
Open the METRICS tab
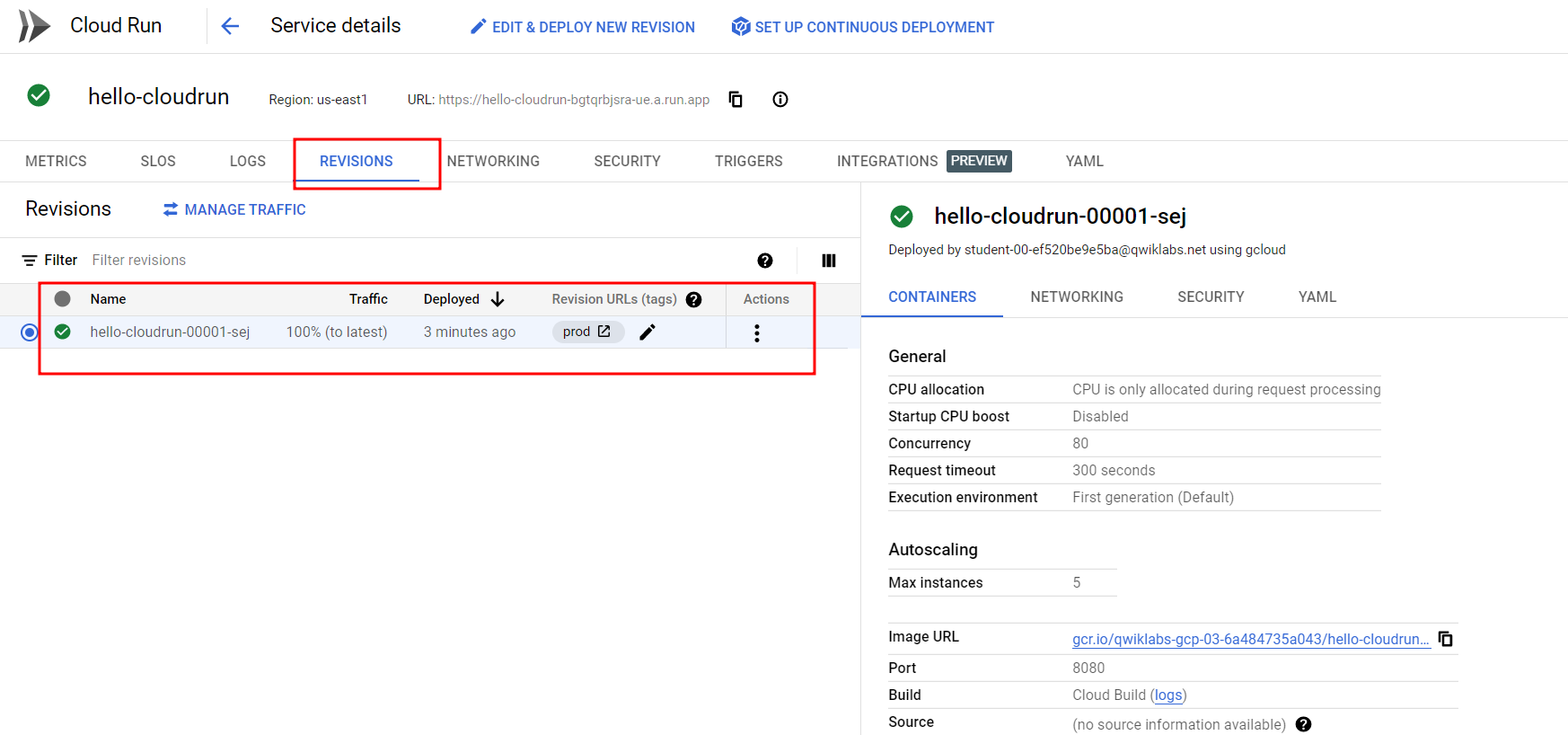point(56,161)
